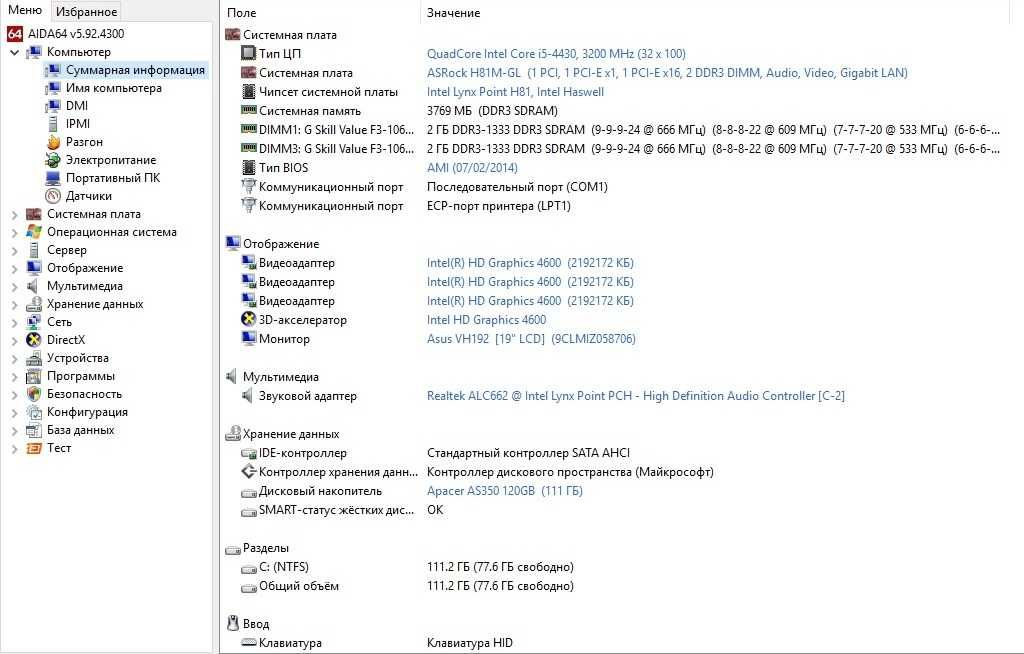
Task: Select the Сеть network icon
Action: coord(33,322)
